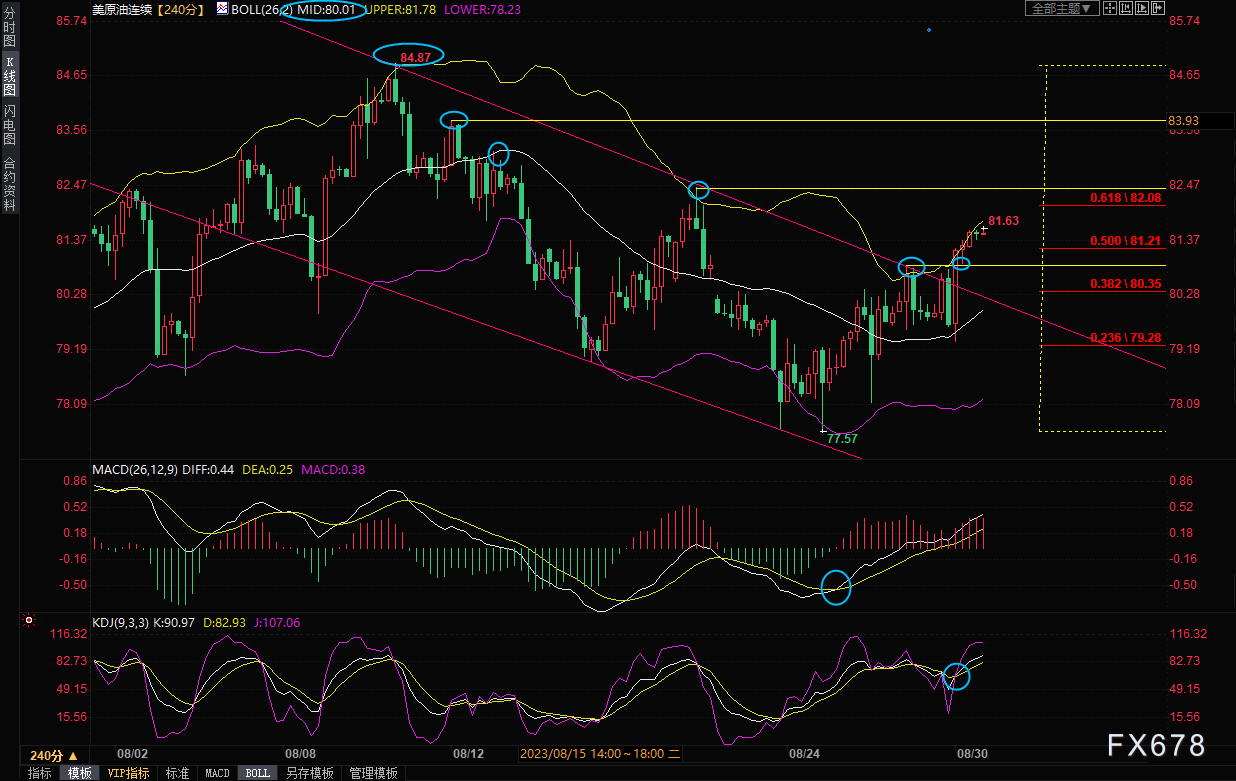Expand the 240分 period selector
Image resolution: width=1236 pixels, height=781 pixels.
point(53,755)
